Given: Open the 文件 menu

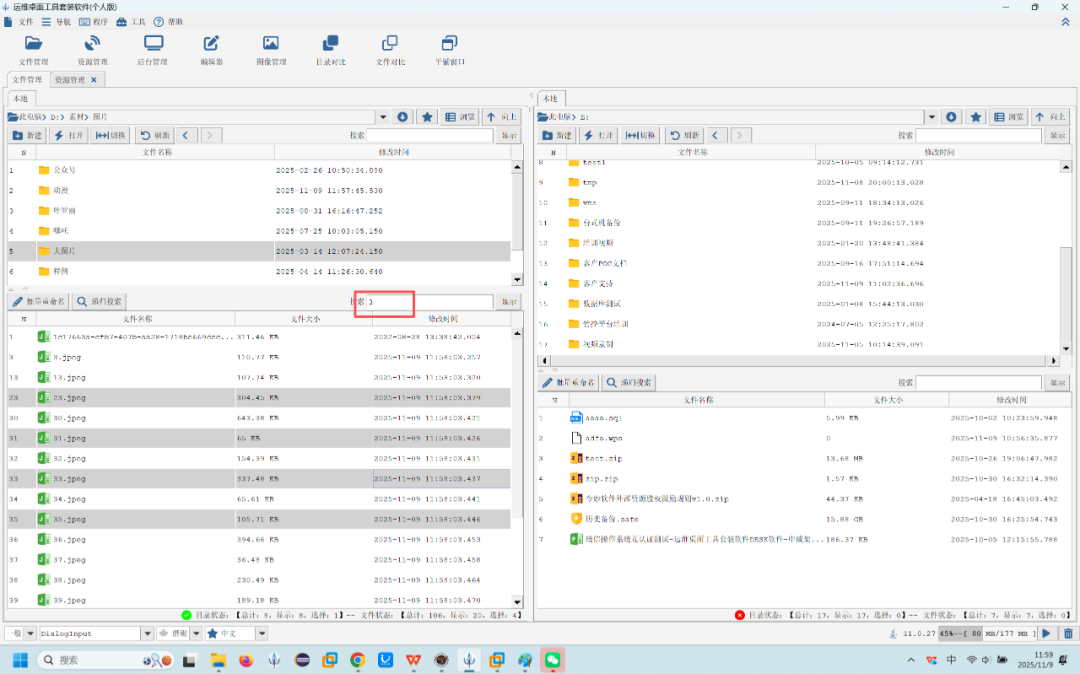Looking at the screenshot, I should click(x=19, y=22).
